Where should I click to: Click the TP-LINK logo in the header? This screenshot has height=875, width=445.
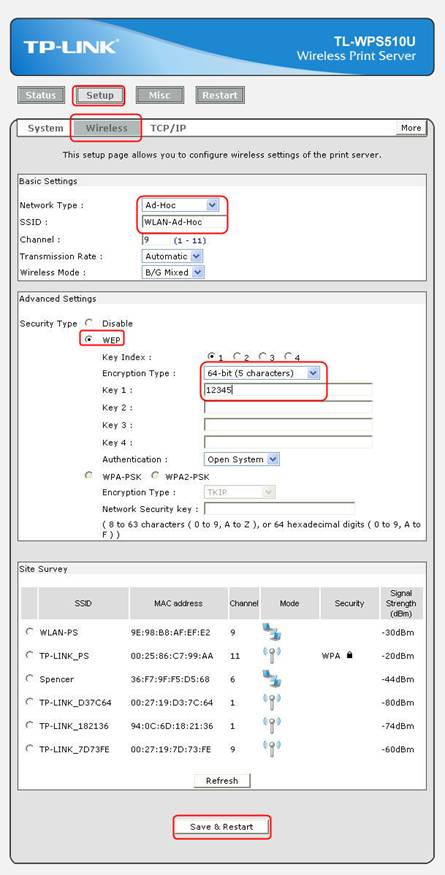70,47
